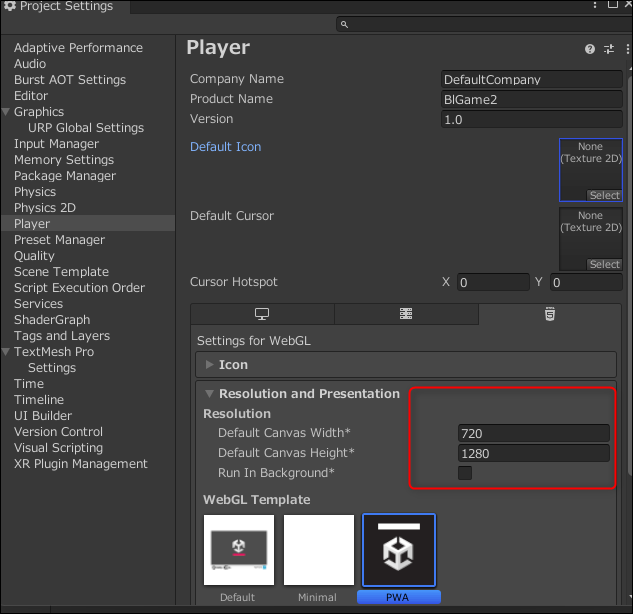Open Audio settings
This screenshot has height=614, width=633.
click(x=30, y=64)
